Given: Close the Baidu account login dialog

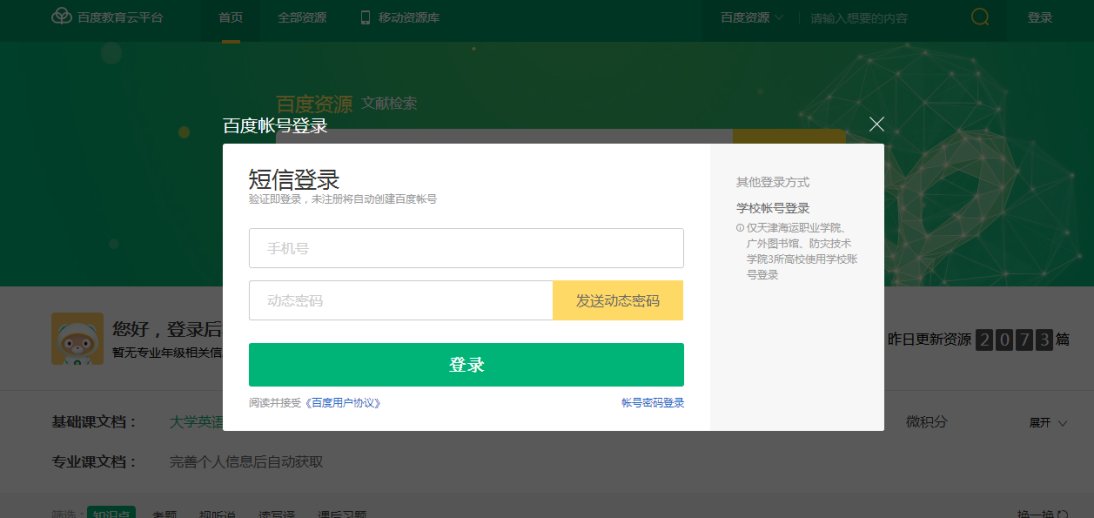Looking at the screenshot, I should 876,124.
